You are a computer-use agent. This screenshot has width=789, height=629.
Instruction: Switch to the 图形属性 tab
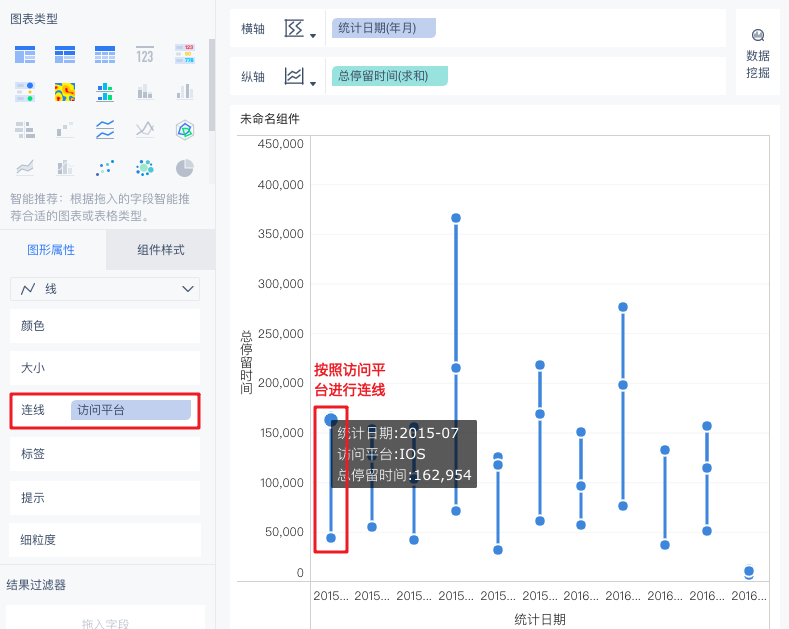(x=51, y=250)
